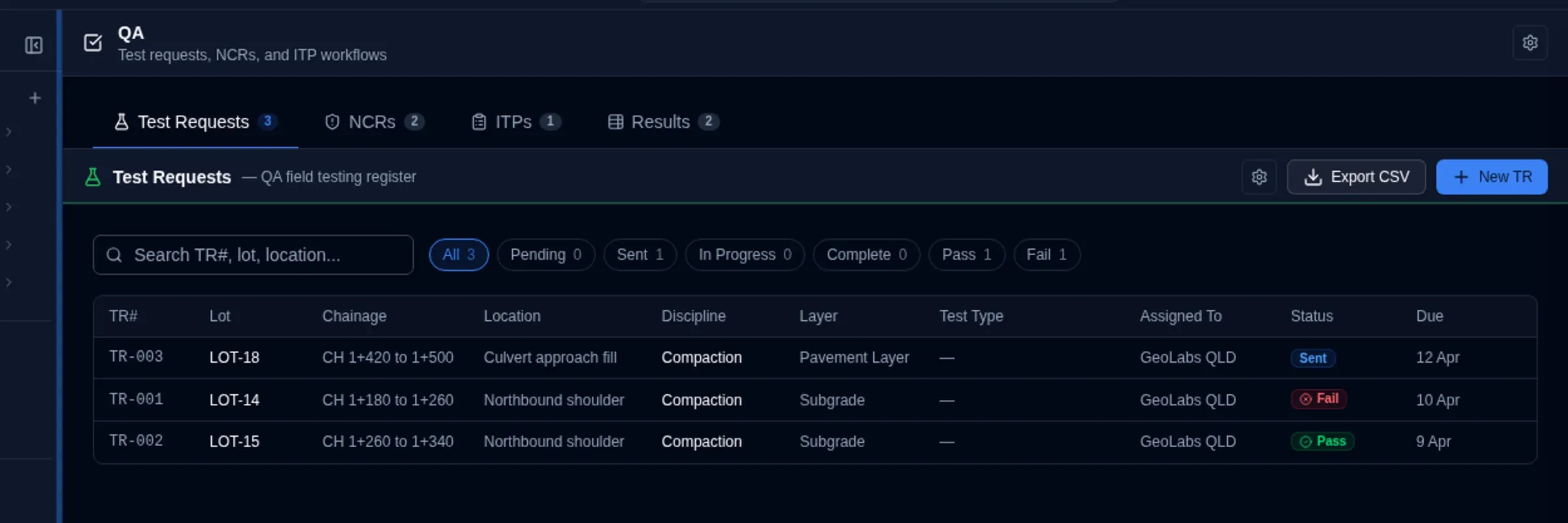Filter by Complete status
The image size is (1568, 523).
(x=867, y=255)
